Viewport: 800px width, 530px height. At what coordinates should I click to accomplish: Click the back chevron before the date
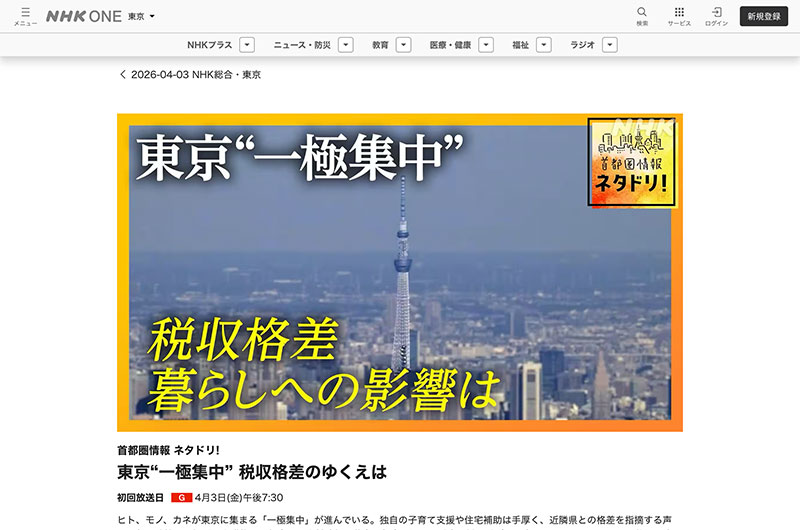point(122,74)
